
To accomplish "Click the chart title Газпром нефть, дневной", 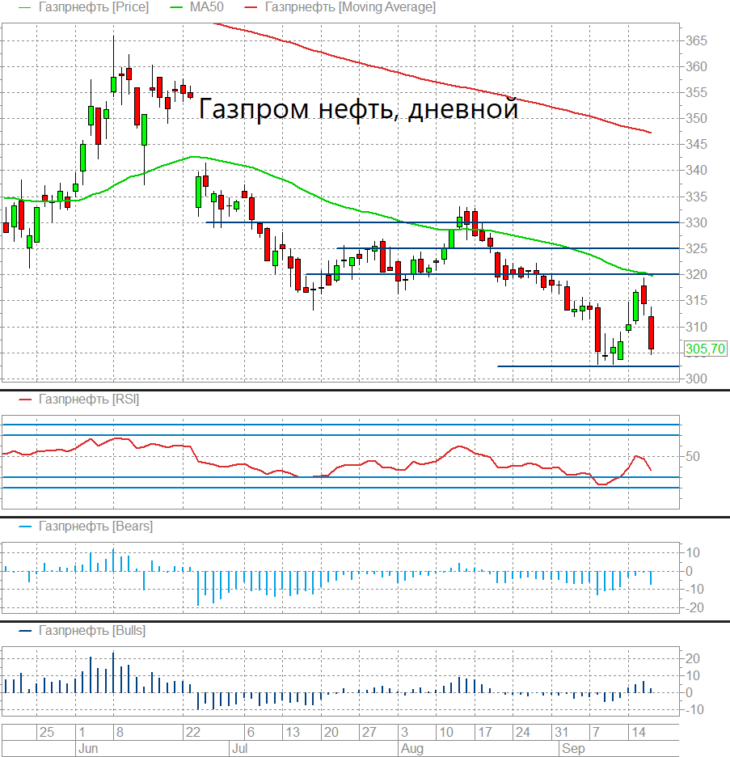I will coord(358,108).
